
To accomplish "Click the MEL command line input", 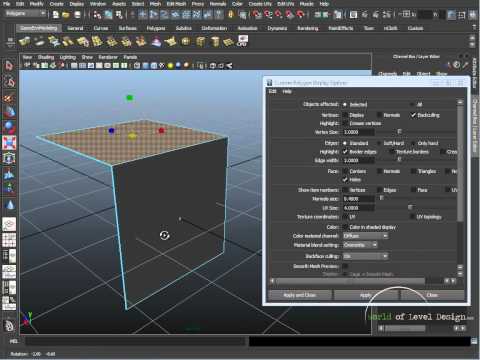I will [136, 341].
